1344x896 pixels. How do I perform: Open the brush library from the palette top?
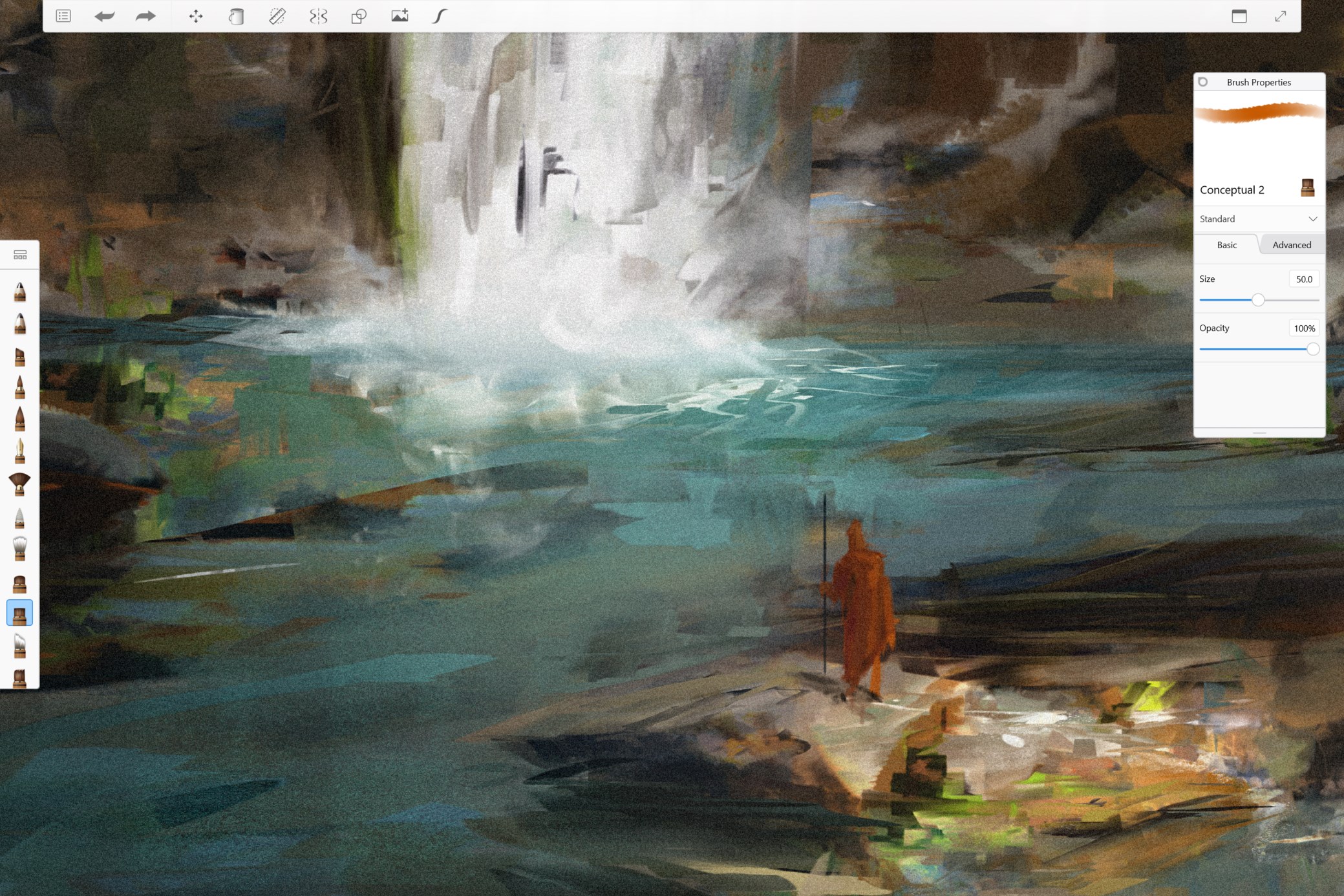tap(20, 255)
